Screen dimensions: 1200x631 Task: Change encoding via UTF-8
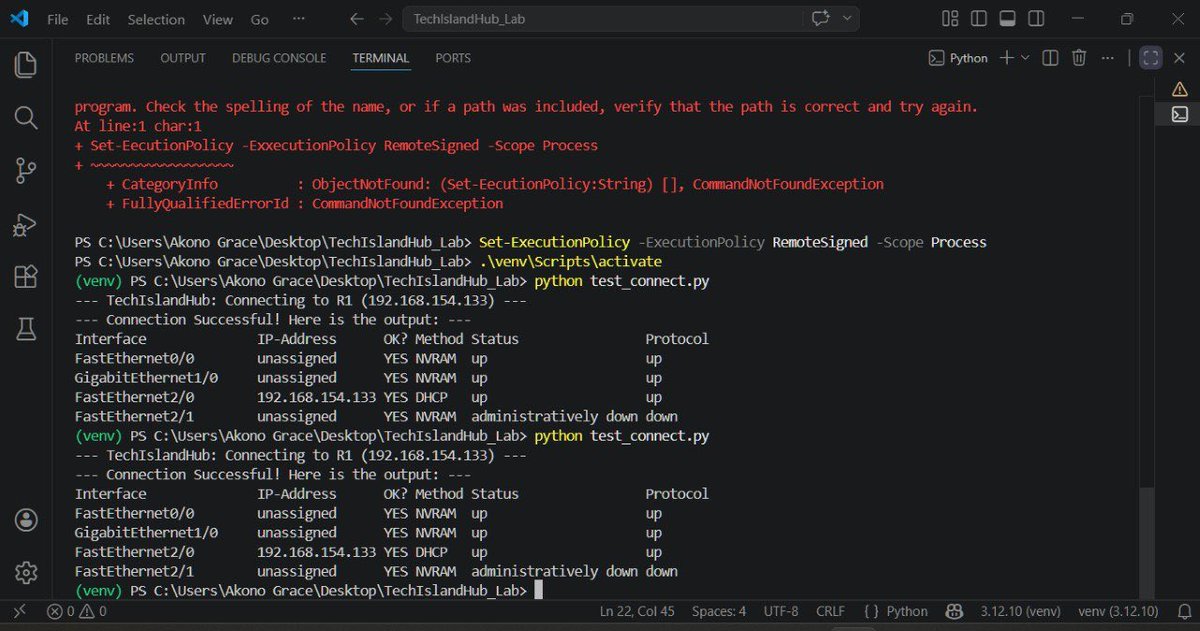(x=780, y=611)
